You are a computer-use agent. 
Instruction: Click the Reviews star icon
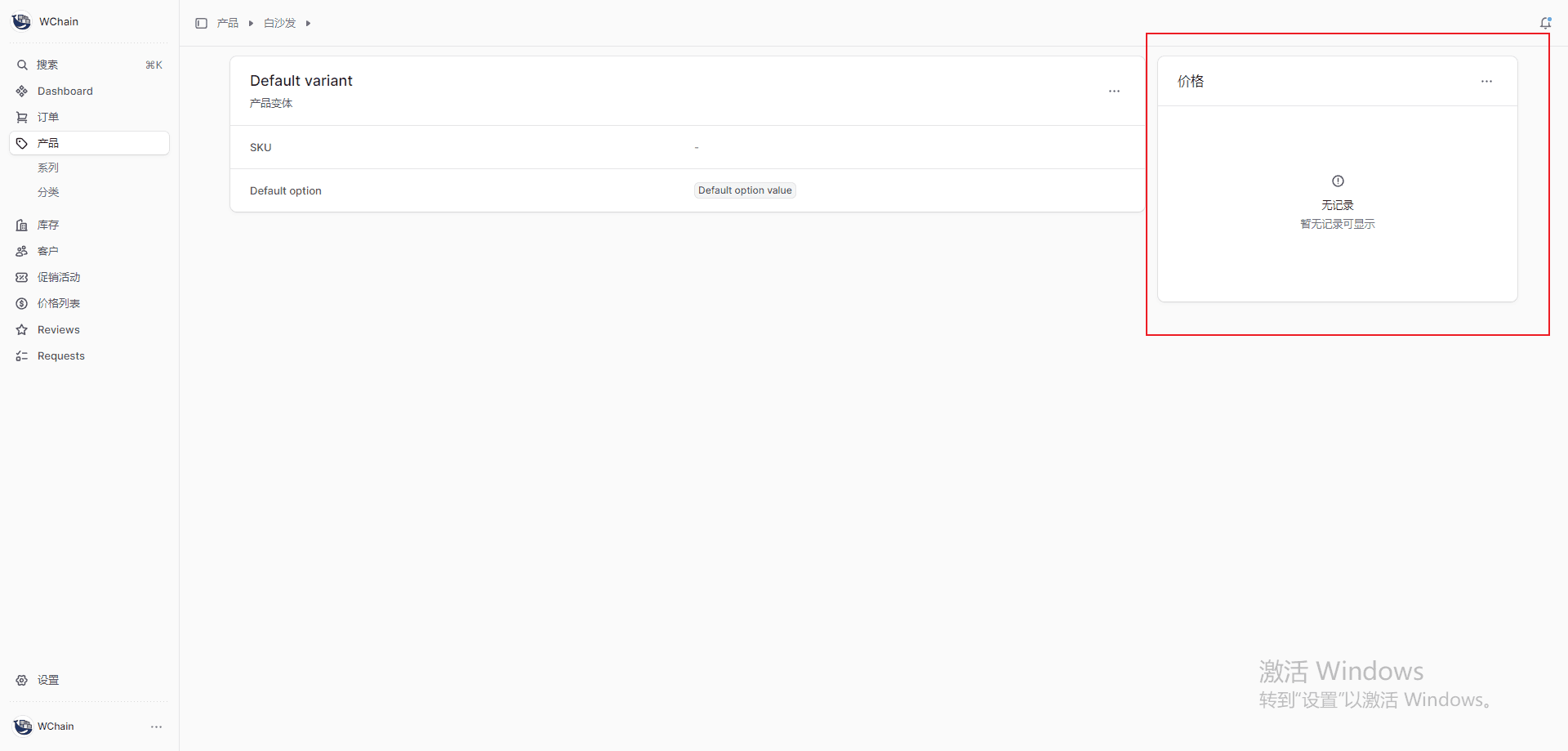(22, 329)
